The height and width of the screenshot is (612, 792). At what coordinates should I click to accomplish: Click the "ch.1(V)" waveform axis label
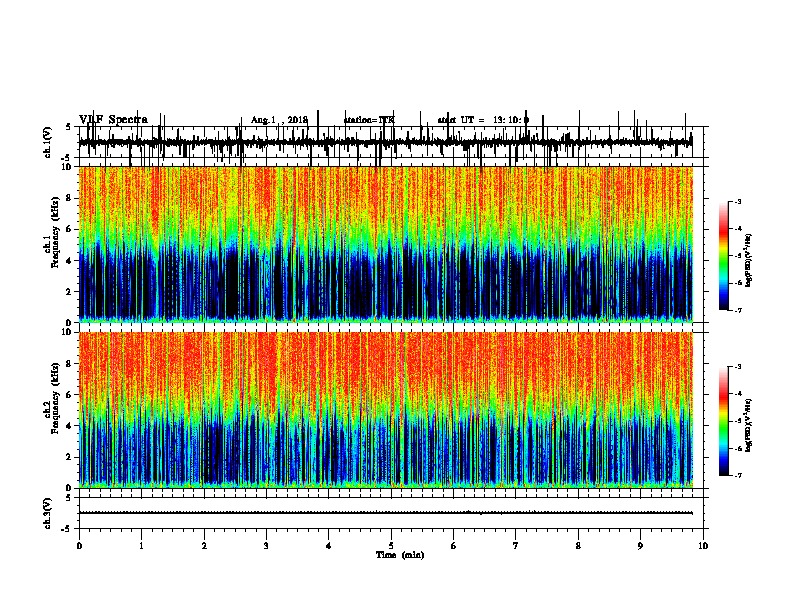pyautogui.click(x=48, y=142)
